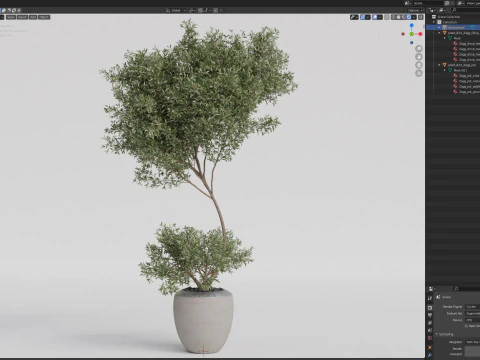Viewport: 480px width, 360px height.
Task: Click the outliner search field
Action: 466,10
